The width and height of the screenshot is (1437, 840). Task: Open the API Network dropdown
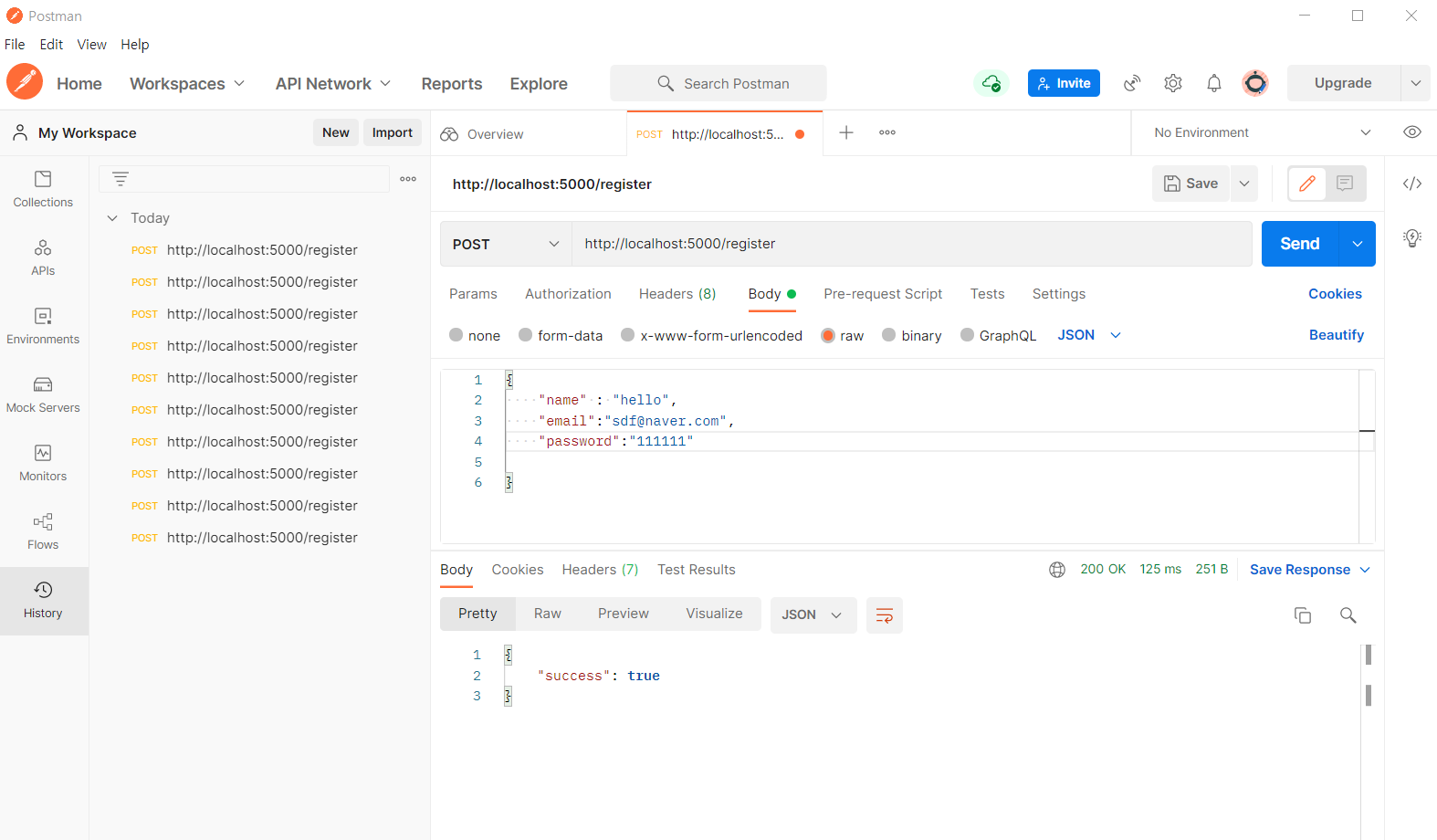tap(333, 83)
